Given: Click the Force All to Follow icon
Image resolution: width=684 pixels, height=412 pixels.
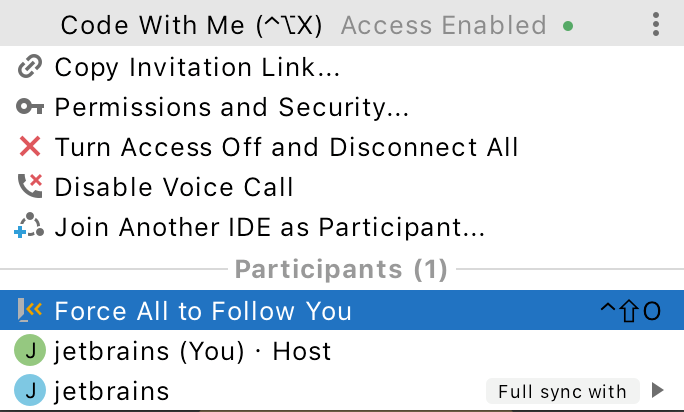Looking at the screenshot, I should (30, 311).
